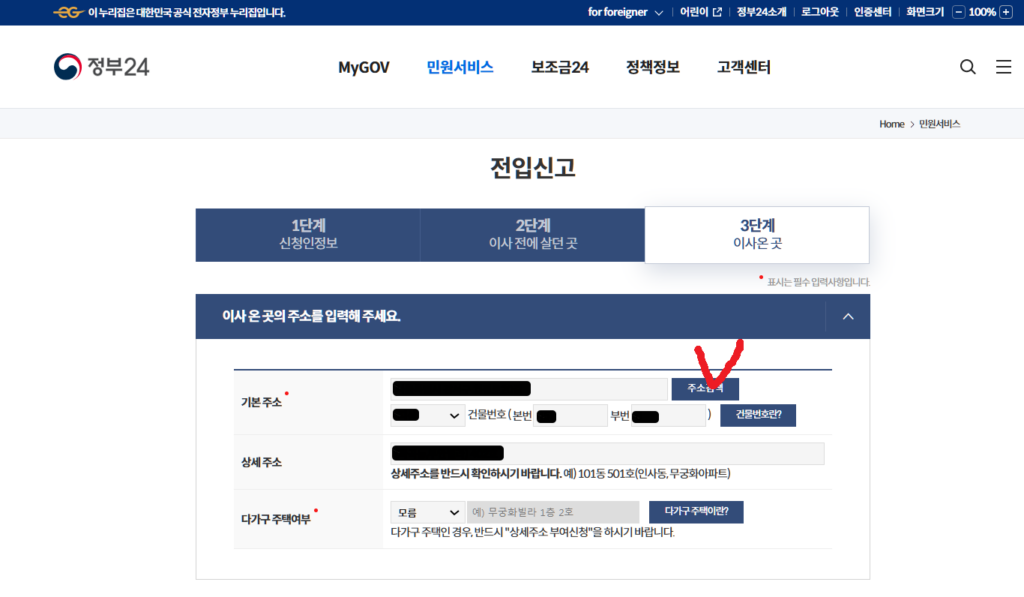
Task: Focus the 상세 주소 input field
Action: (607, 453)
